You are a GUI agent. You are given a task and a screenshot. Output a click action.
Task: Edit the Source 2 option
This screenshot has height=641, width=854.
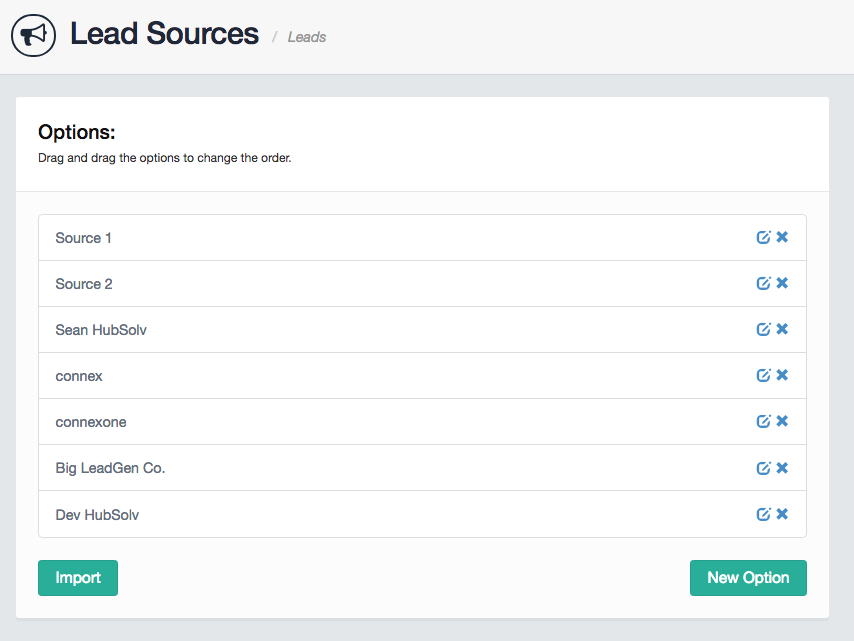point(763,284)
